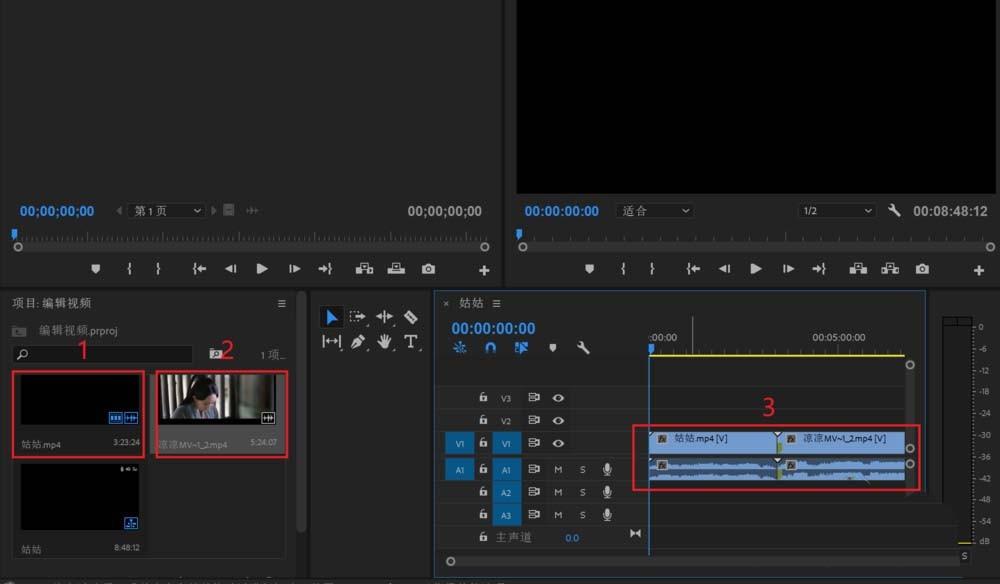Image resolution: width=1000 pixels, height=584 pixels.
Task: Adjust the master track 0.0 volume value
Action: (572, 537)
